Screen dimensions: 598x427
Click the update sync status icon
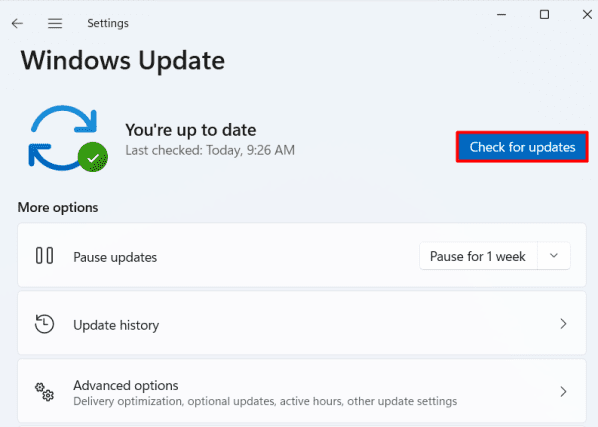tap(68, 138)
